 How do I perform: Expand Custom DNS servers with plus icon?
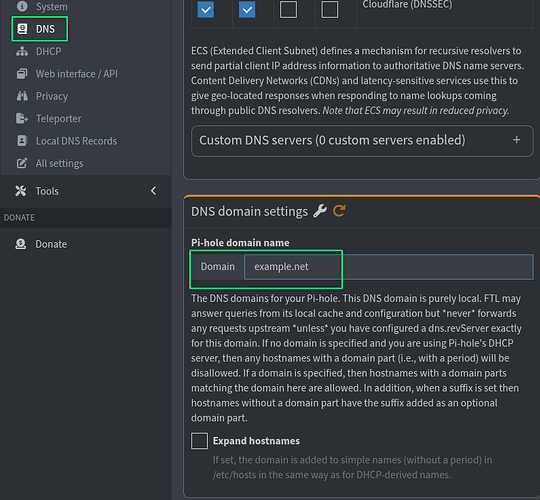516,140
